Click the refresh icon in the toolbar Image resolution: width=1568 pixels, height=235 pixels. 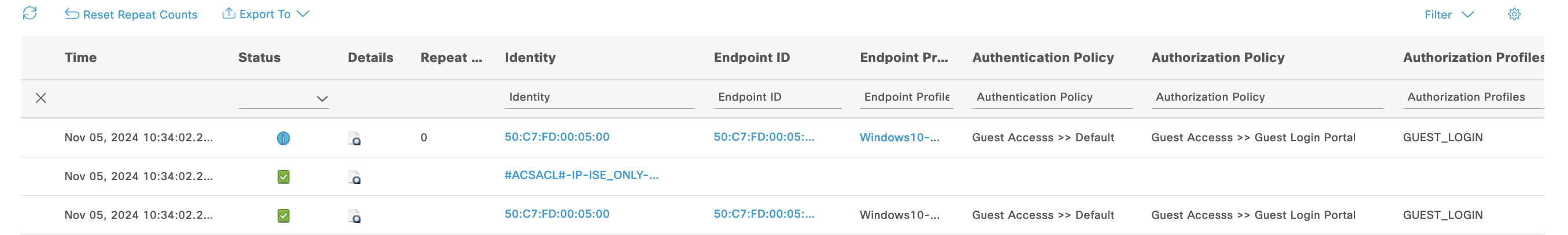click(x=29, y=13)
